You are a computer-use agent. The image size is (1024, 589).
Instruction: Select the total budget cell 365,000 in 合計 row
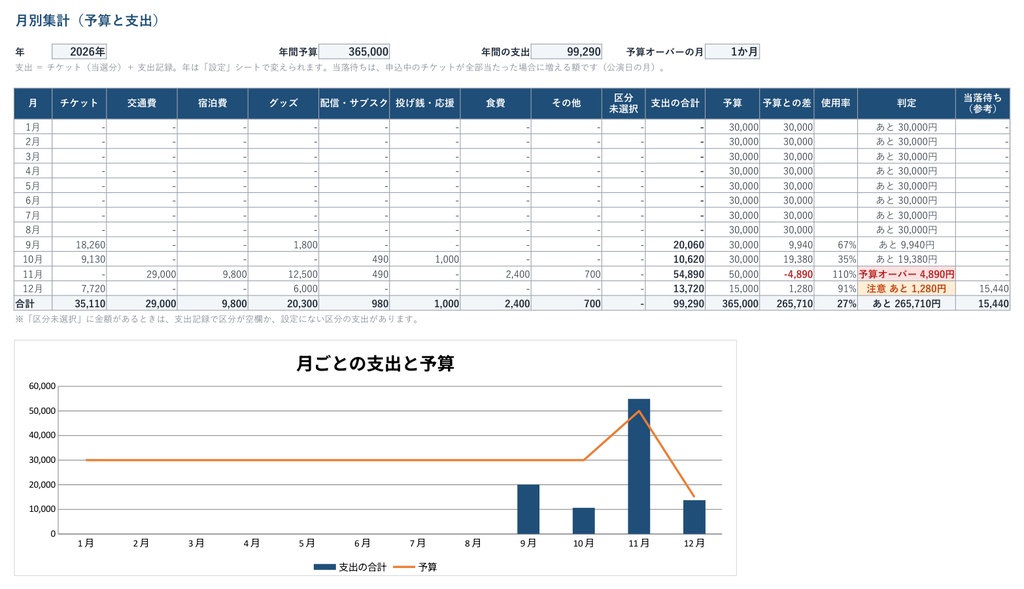pos(732,304)
